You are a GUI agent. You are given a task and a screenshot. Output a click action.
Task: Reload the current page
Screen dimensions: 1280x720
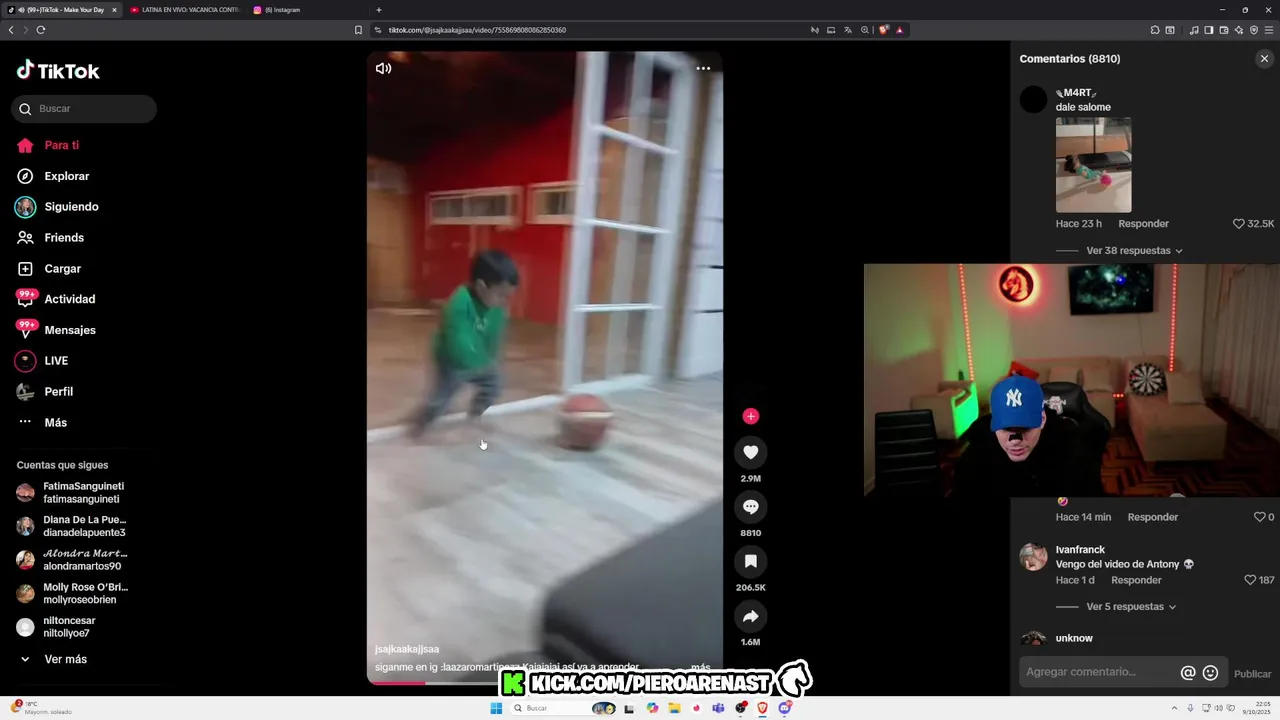(41, 30)
